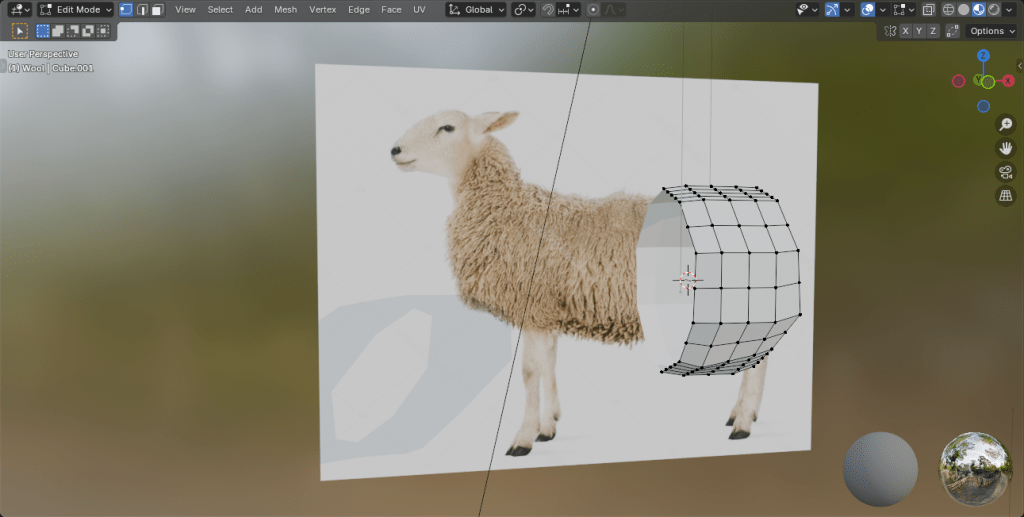The image size is (1024, 517).
Task: Toggle proportional editing
Action: click(593, 10)
